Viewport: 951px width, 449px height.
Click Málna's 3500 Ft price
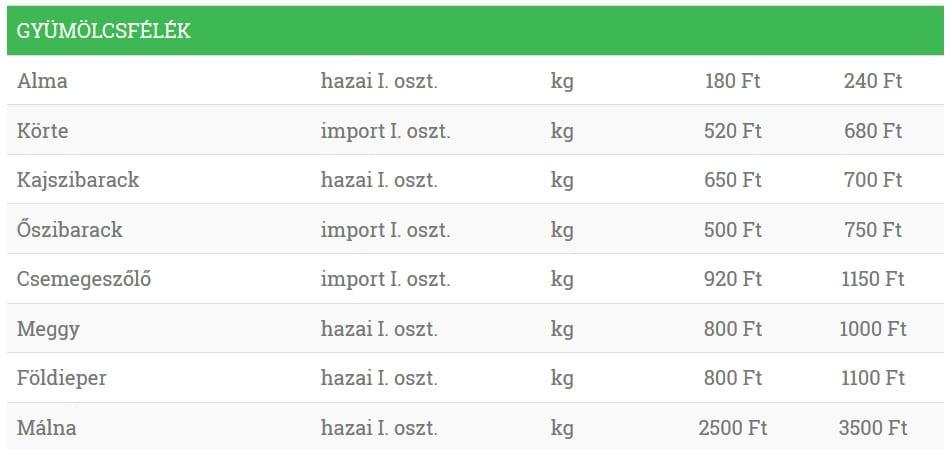pyautogui.click(x=872, y=428)
